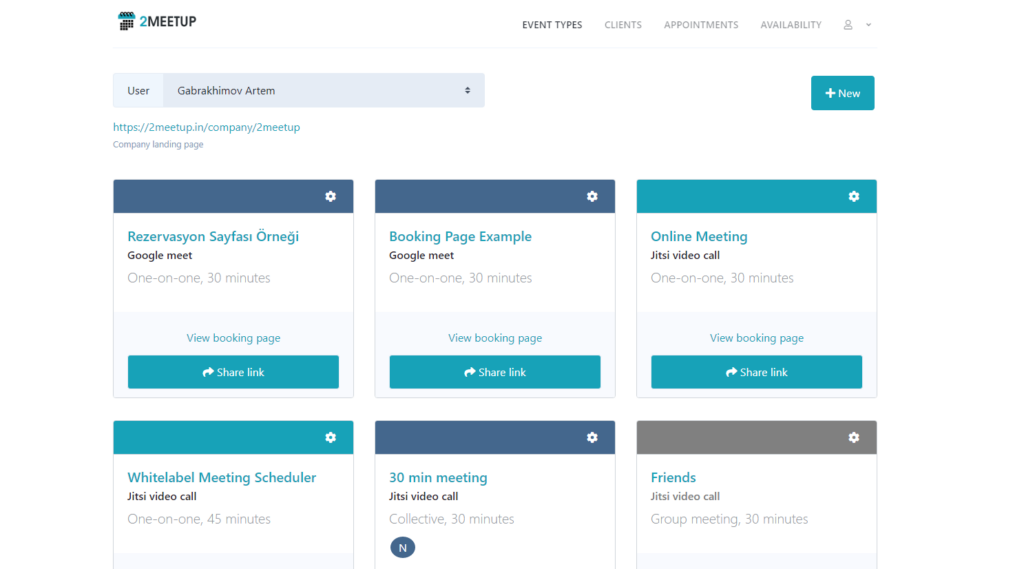The width and height of the screenshot is (1024, 569).
Task: Open Online Meeting event title
Action: [699, 236]
